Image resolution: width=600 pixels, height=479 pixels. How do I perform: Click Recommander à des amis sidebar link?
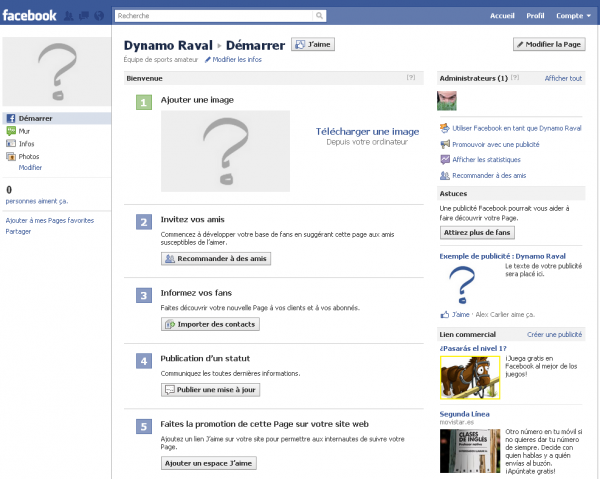[x=489, y=176]
